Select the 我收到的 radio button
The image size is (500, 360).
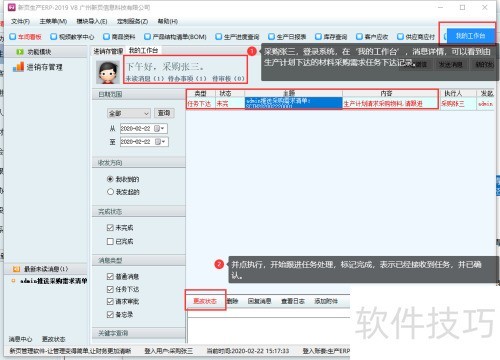coord(110,179)
